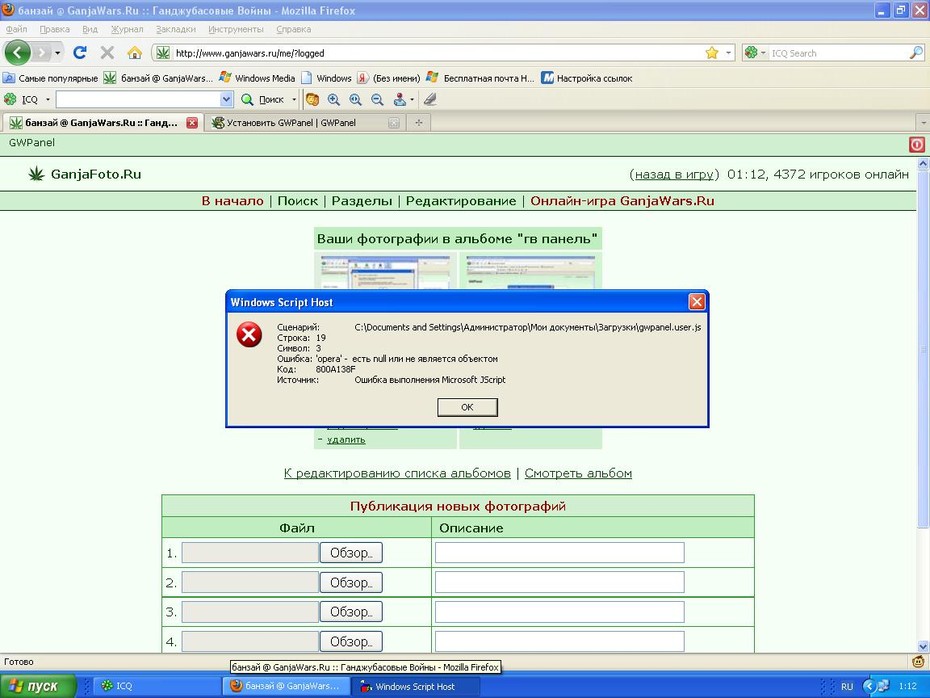Click the page vertical scrollbar
This screenshot has width=930, height=698.
[x=923, y=405]
